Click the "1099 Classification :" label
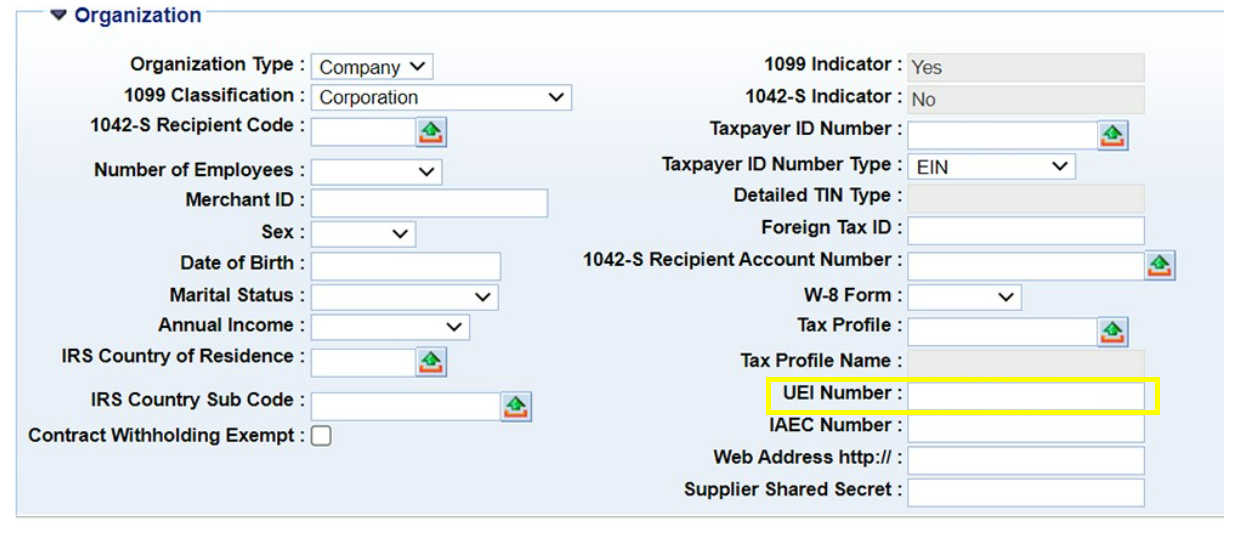This screenshot has height=541, width=1239. click(215, 96)
